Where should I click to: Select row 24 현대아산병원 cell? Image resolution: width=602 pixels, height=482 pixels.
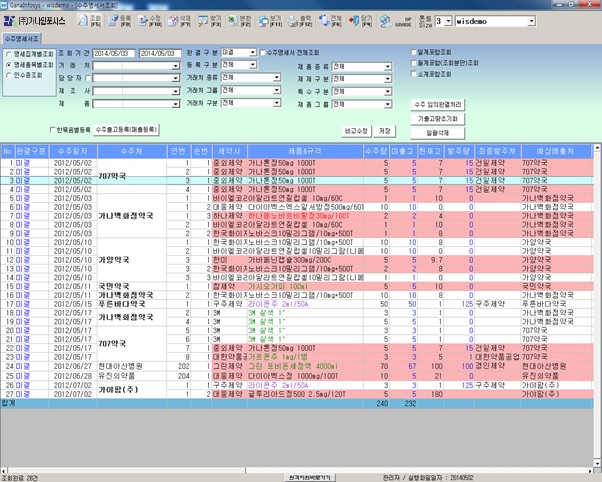132,366
